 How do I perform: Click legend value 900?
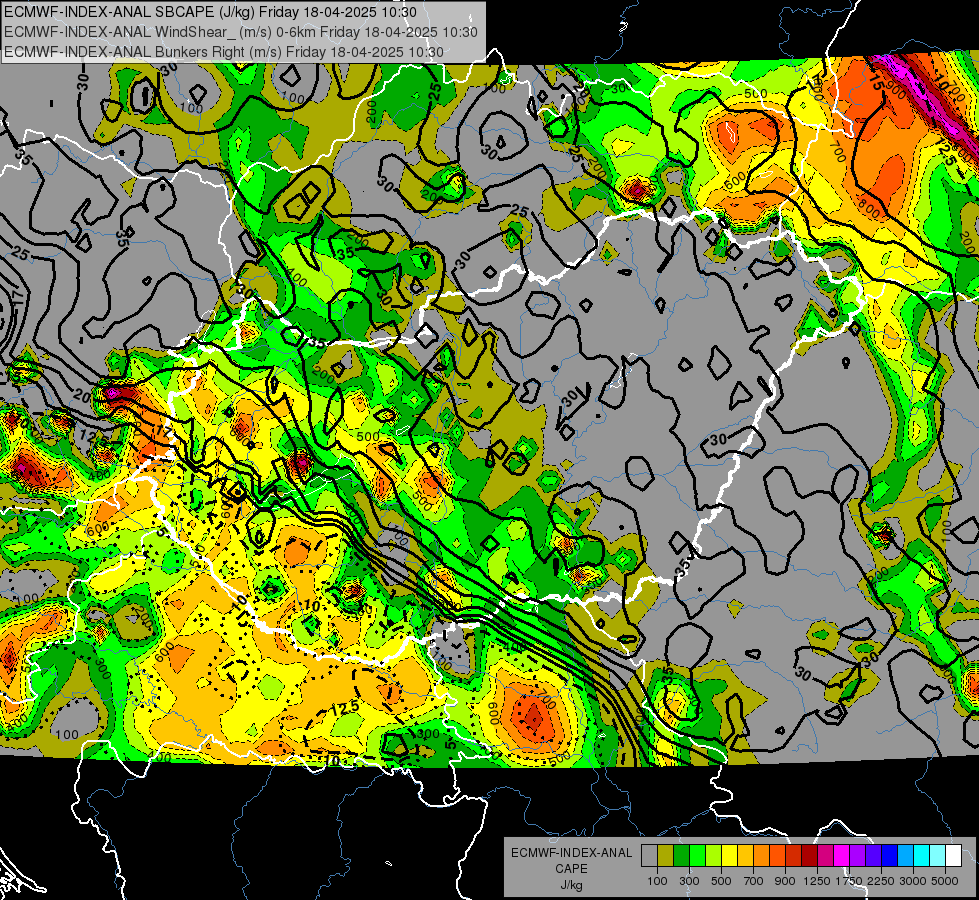click(x=785, y=881)
